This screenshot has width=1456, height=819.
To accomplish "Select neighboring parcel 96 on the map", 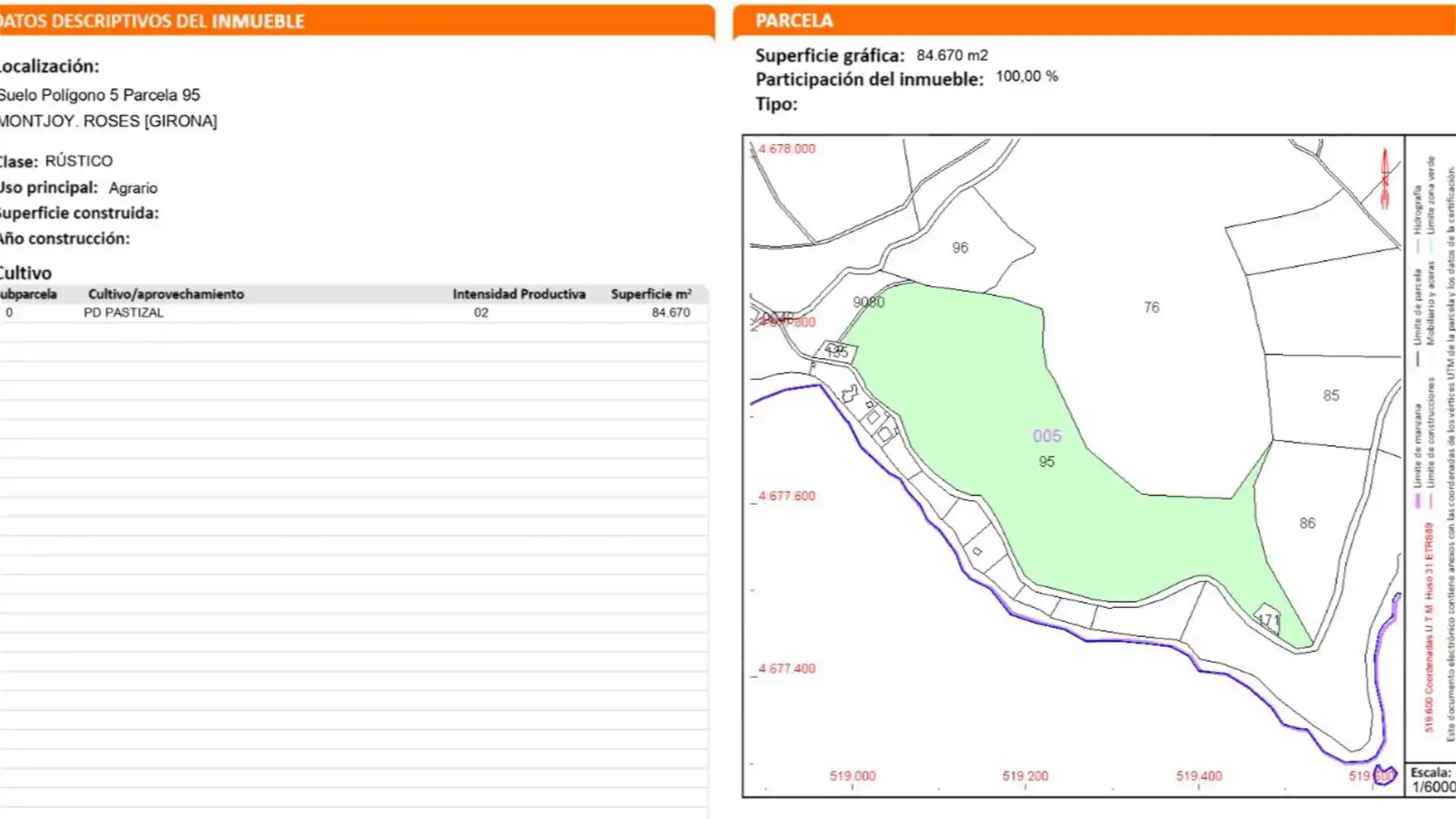I will (x=960, y=248).
